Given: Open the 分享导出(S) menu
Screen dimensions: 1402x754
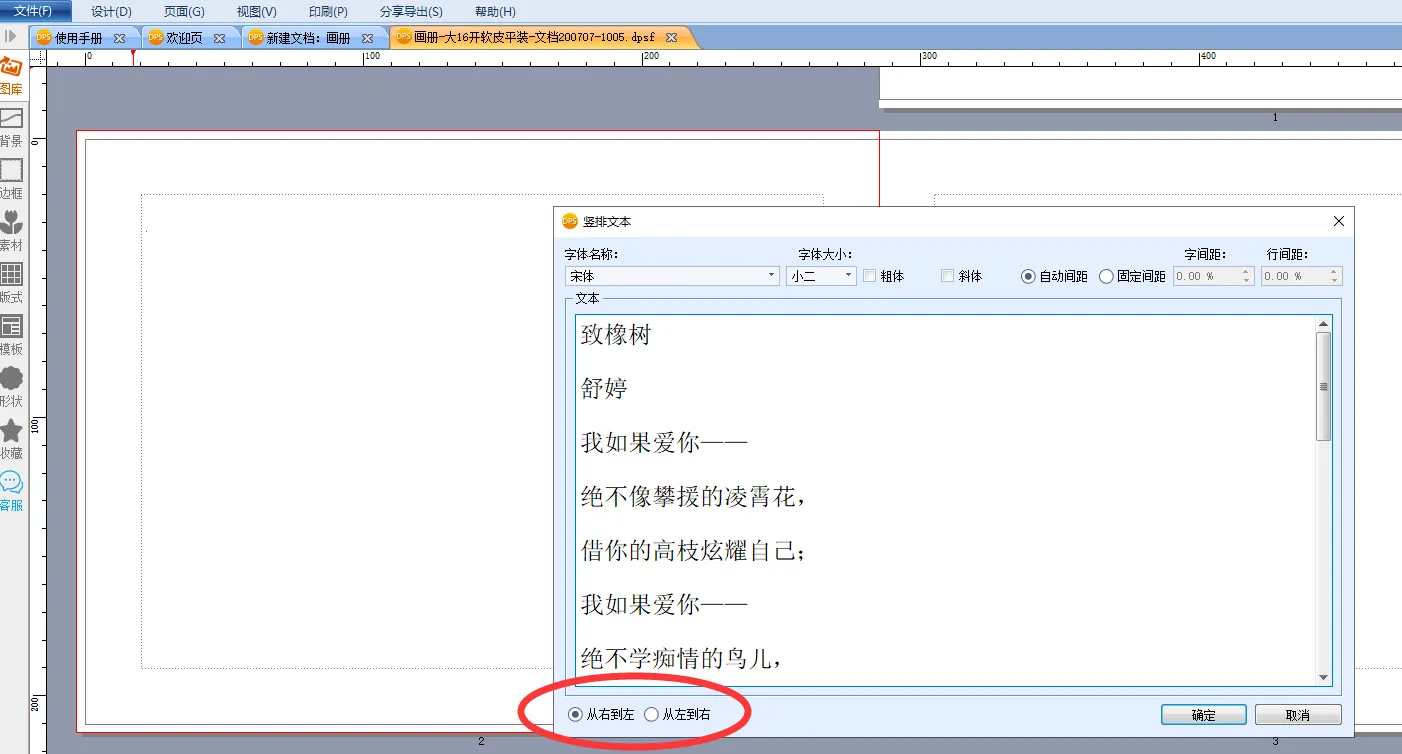Looking at the screenshot, I should click(x=411, y=12).
